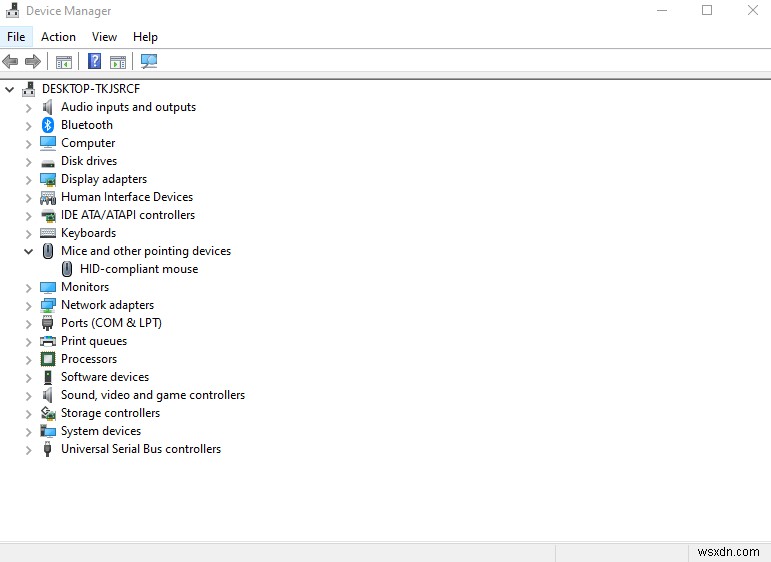Screen dimensions: 771x562
Task: Maximize the Device Manager window
Action: pyautogui.click(x=707, y=10)
